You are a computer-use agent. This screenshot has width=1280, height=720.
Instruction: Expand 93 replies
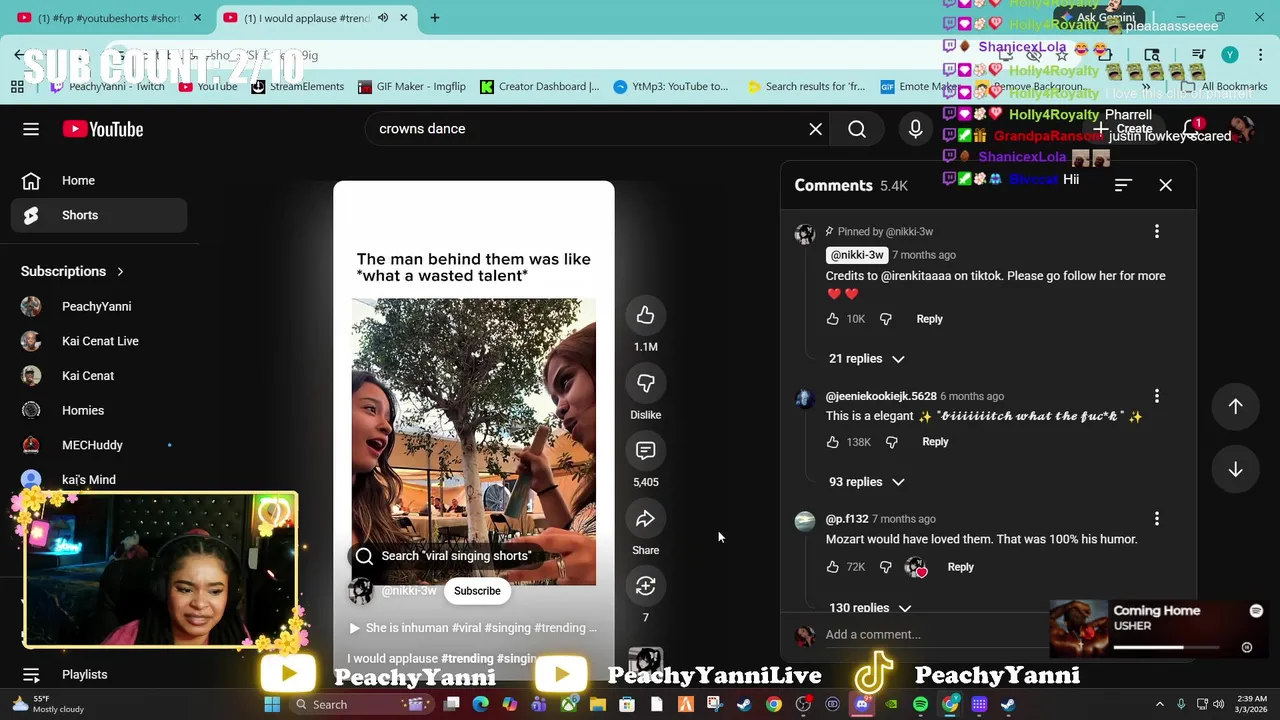(866, 482)
